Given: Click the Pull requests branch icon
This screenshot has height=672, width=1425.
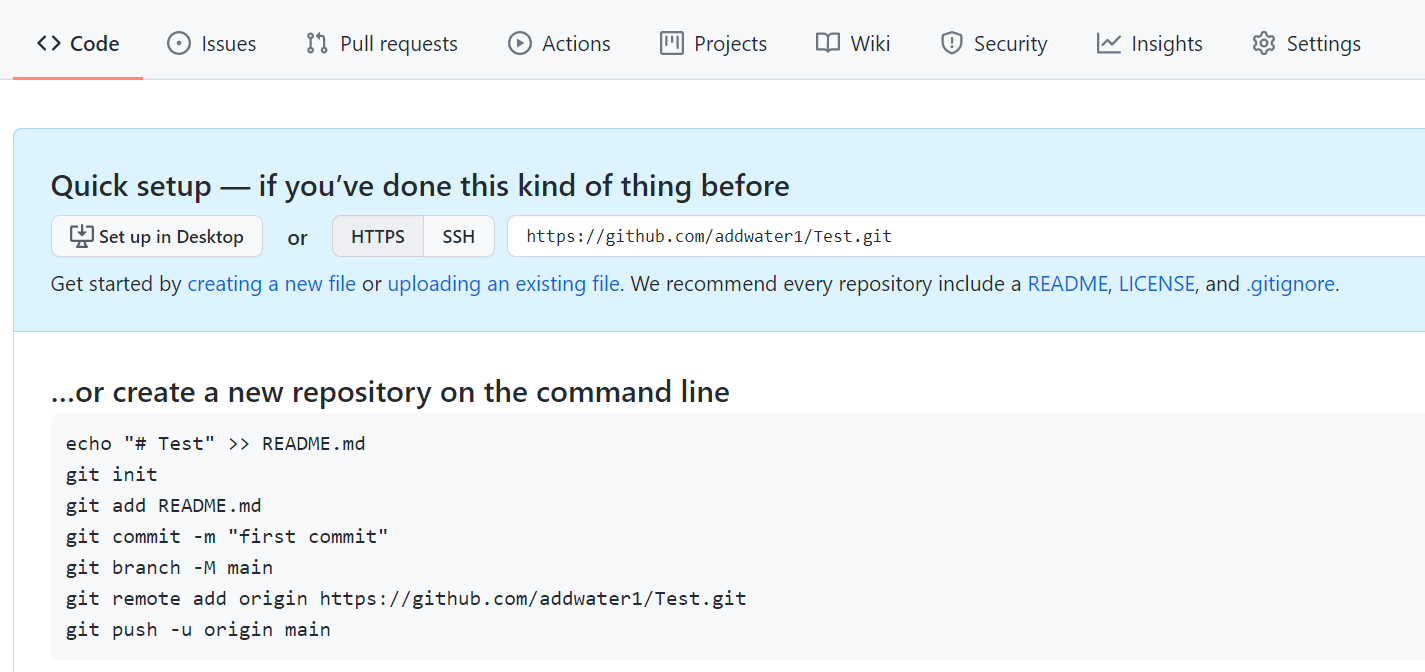Looking at the screenshot, I should point(317,44).
